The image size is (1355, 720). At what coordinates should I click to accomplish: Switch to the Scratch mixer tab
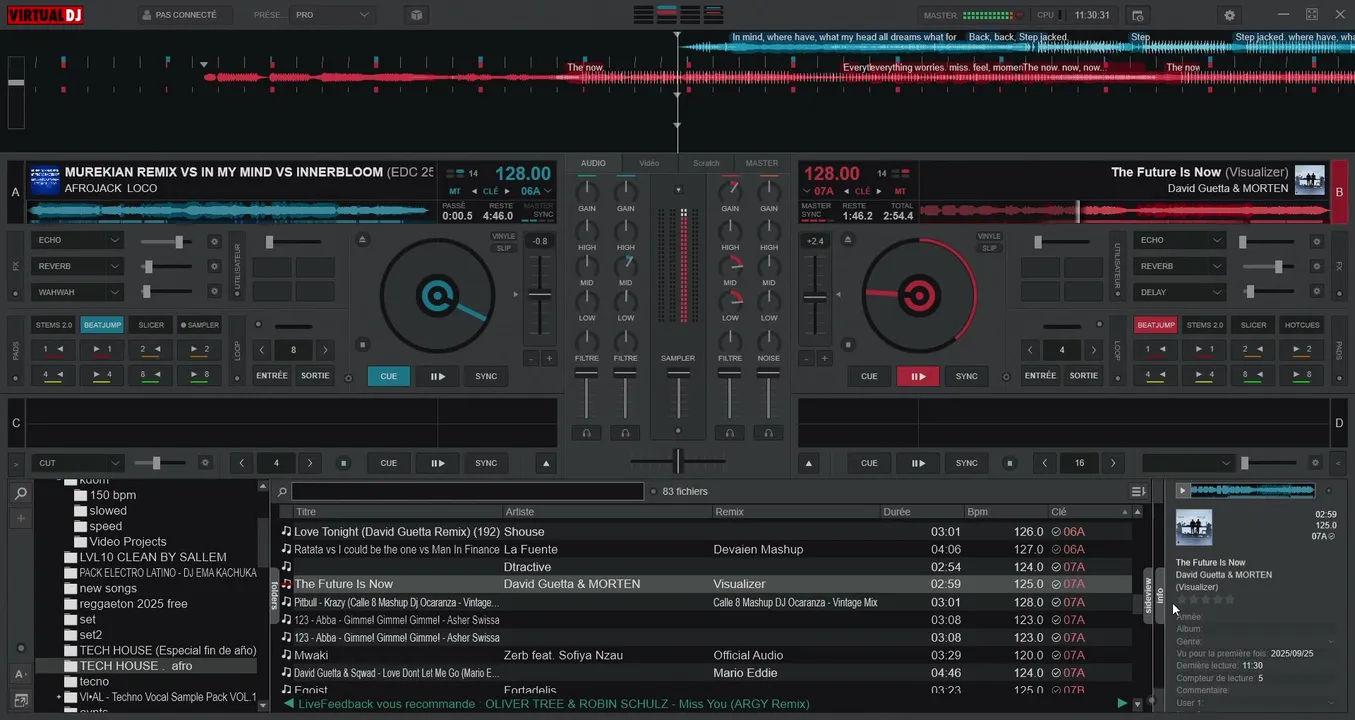(706, 163)
